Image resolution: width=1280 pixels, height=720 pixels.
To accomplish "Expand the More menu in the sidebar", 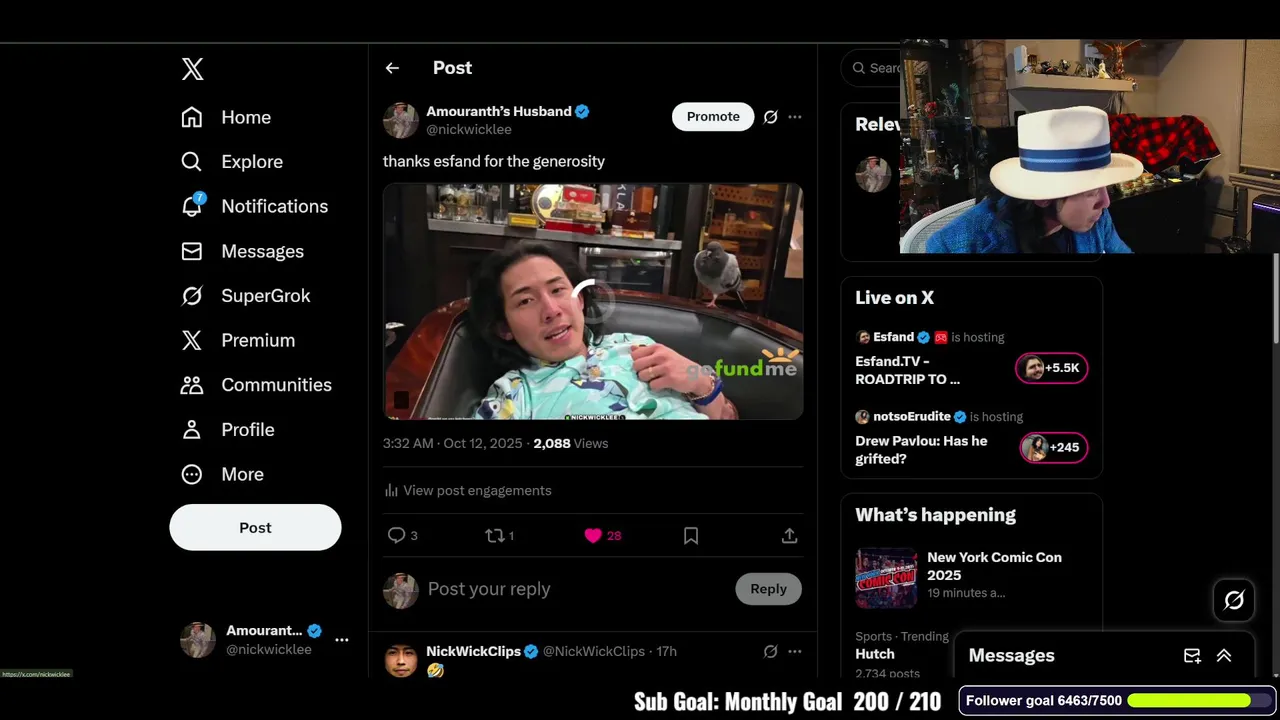I will [222, 474].
